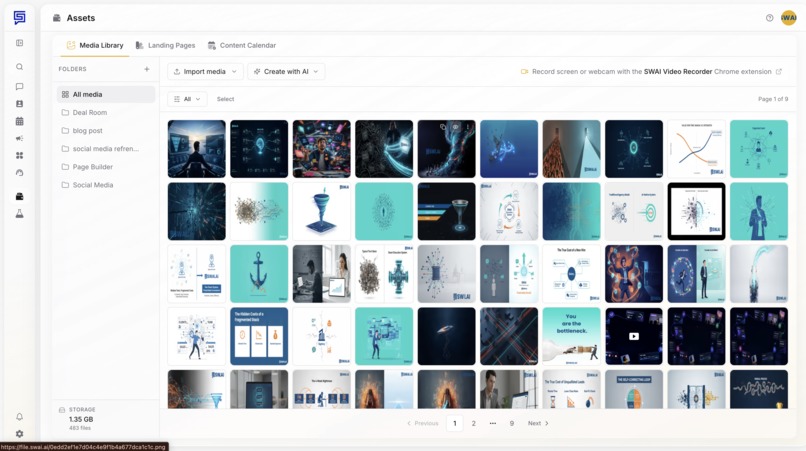The width and height of the screenshot is (806, 451).
Task: Go to the Next page
Action: [x=538, y=423]
